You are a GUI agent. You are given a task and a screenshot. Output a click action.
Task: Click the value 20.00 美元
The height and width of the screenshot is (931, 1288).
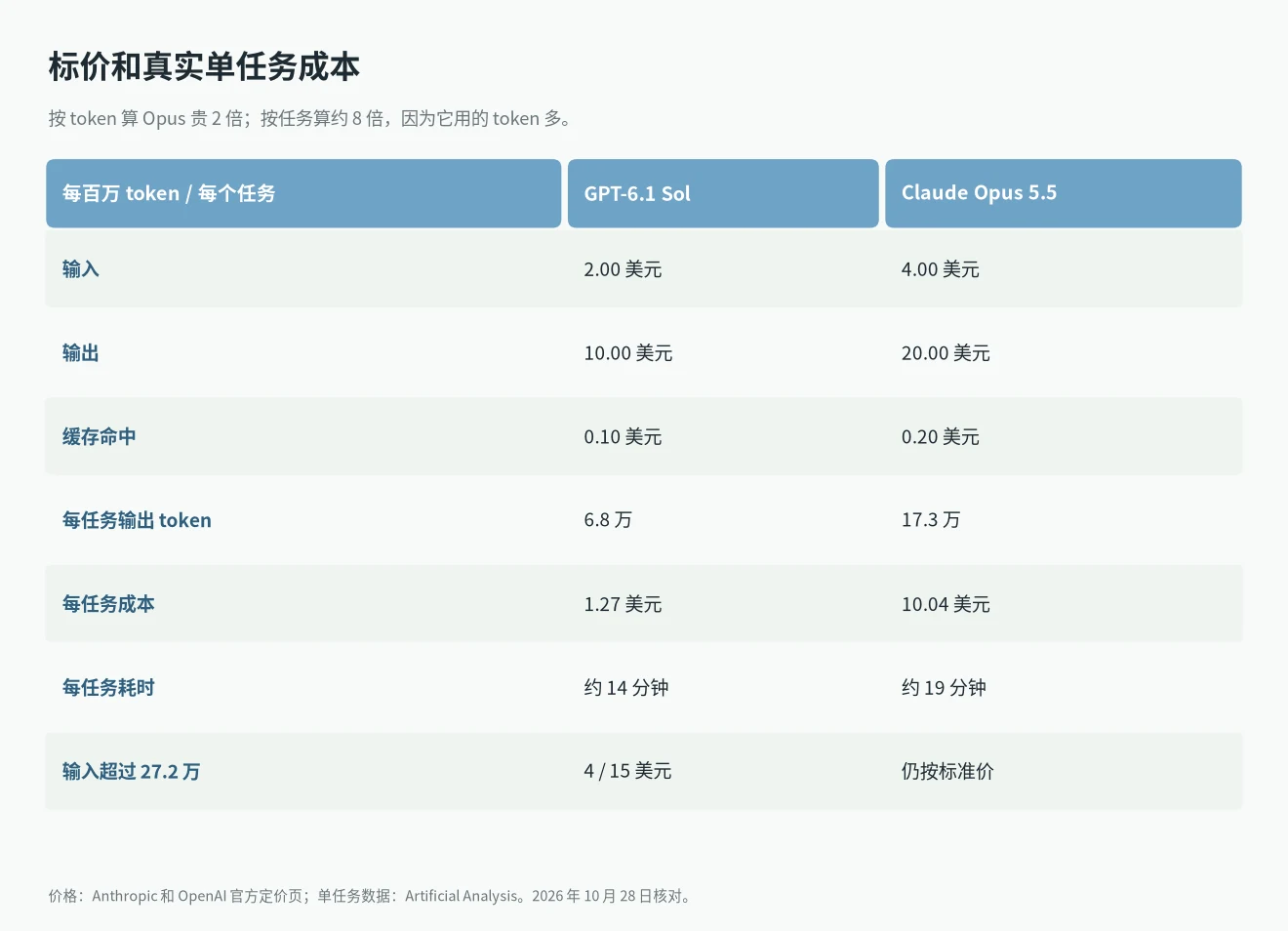[946, 353]
